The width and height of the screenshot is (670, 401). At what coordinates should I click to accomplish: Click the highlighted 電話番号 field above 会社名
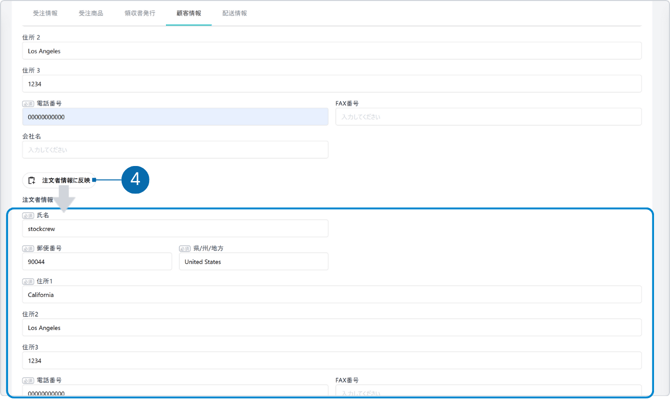(x=175, y=117)
